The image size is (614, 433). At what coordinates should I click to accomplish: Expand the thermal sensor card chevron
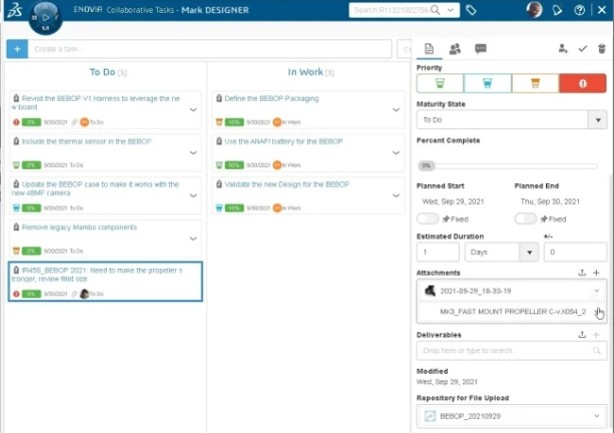click(x=193, y=152)
